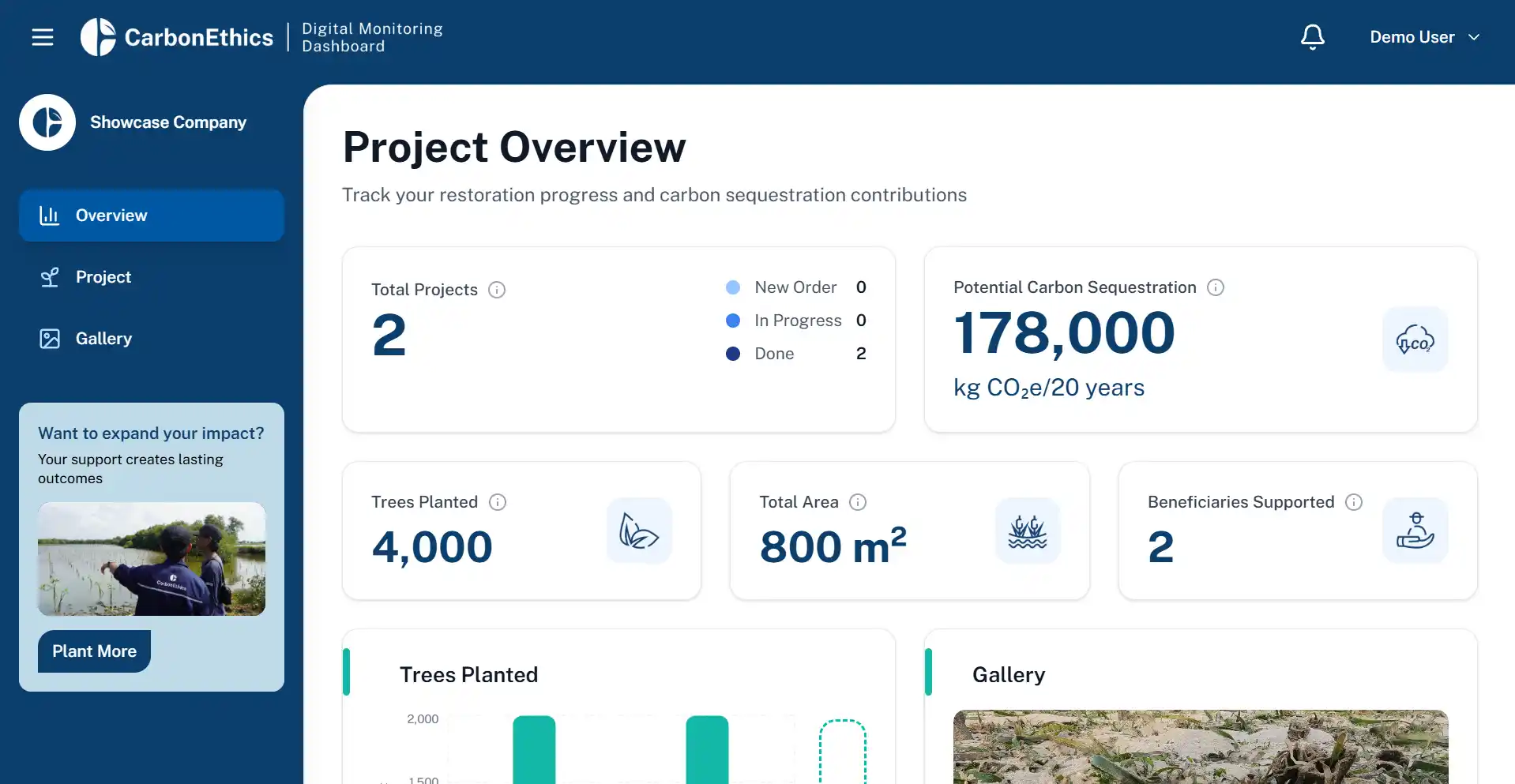
Task: Open the hamburger menu
Action: pyautogui.click(x=43, y=37)
